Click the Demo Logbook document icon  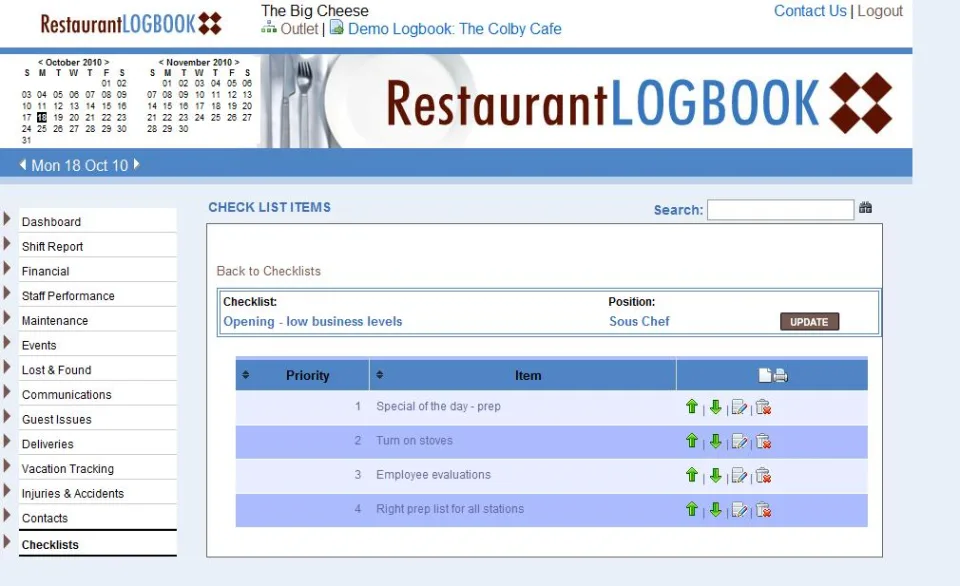[x=337, y=28]
